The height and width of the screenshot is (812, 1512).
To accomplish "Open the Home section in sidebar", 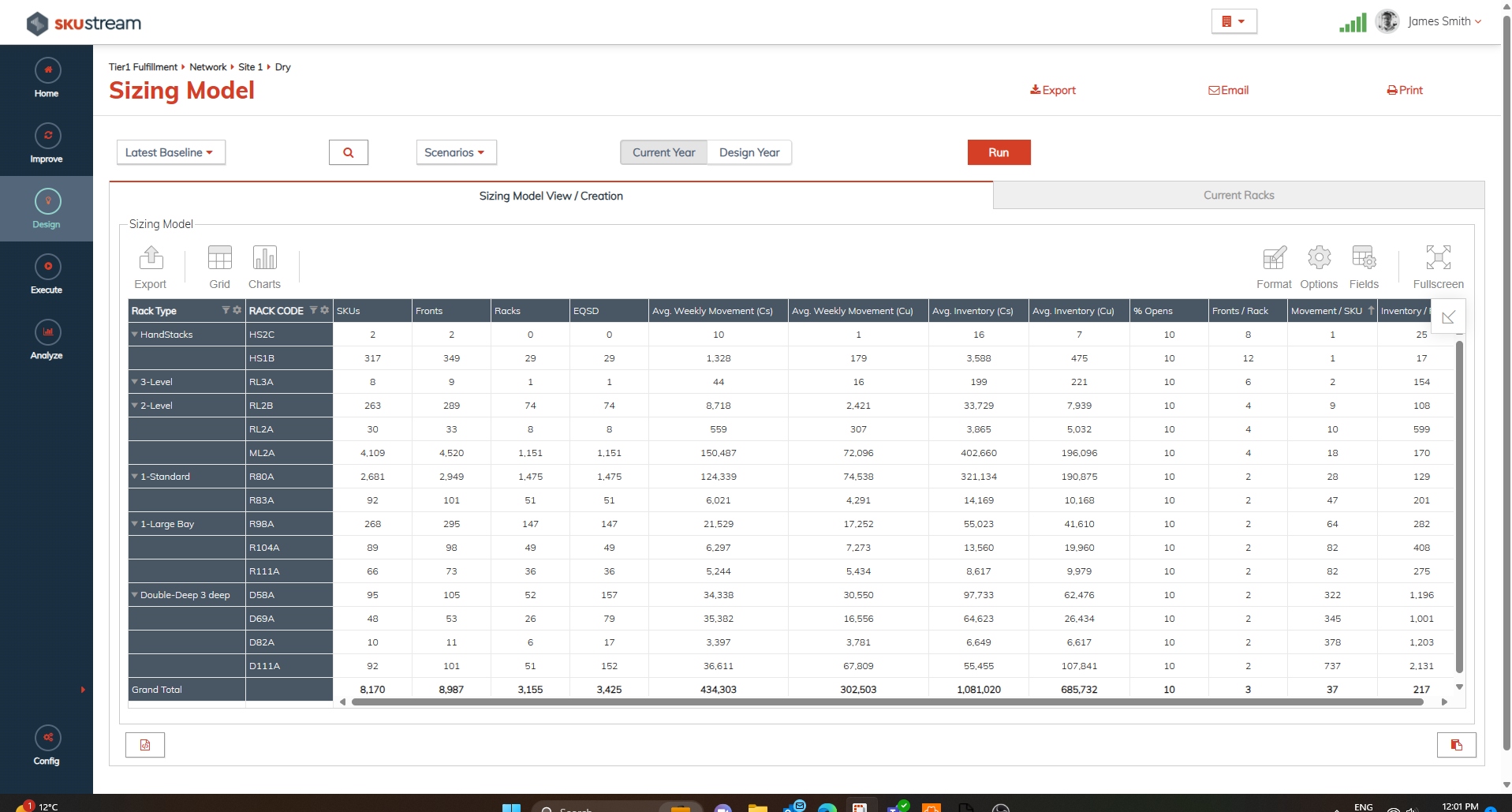I will (47, 78).
